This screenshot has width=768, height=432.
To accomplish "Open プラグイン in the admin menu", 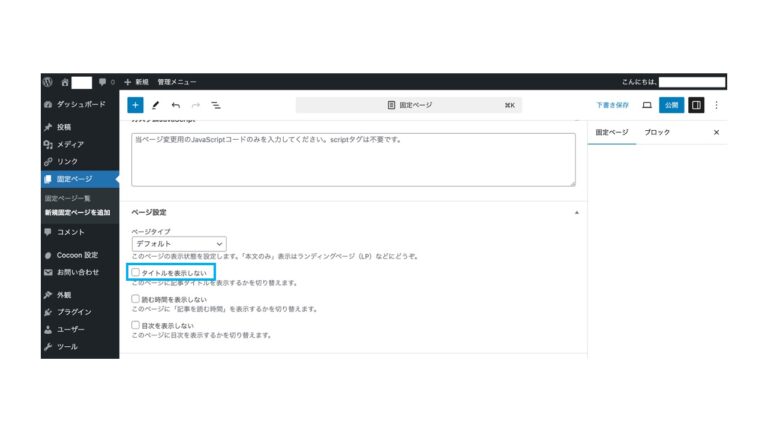I will [80, 312].
